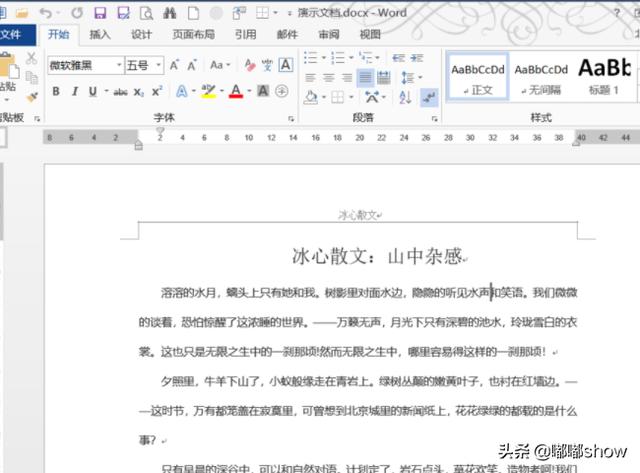Click the Cut scissors icon
This screenshot has height=473, width=640.
point(31,58)
